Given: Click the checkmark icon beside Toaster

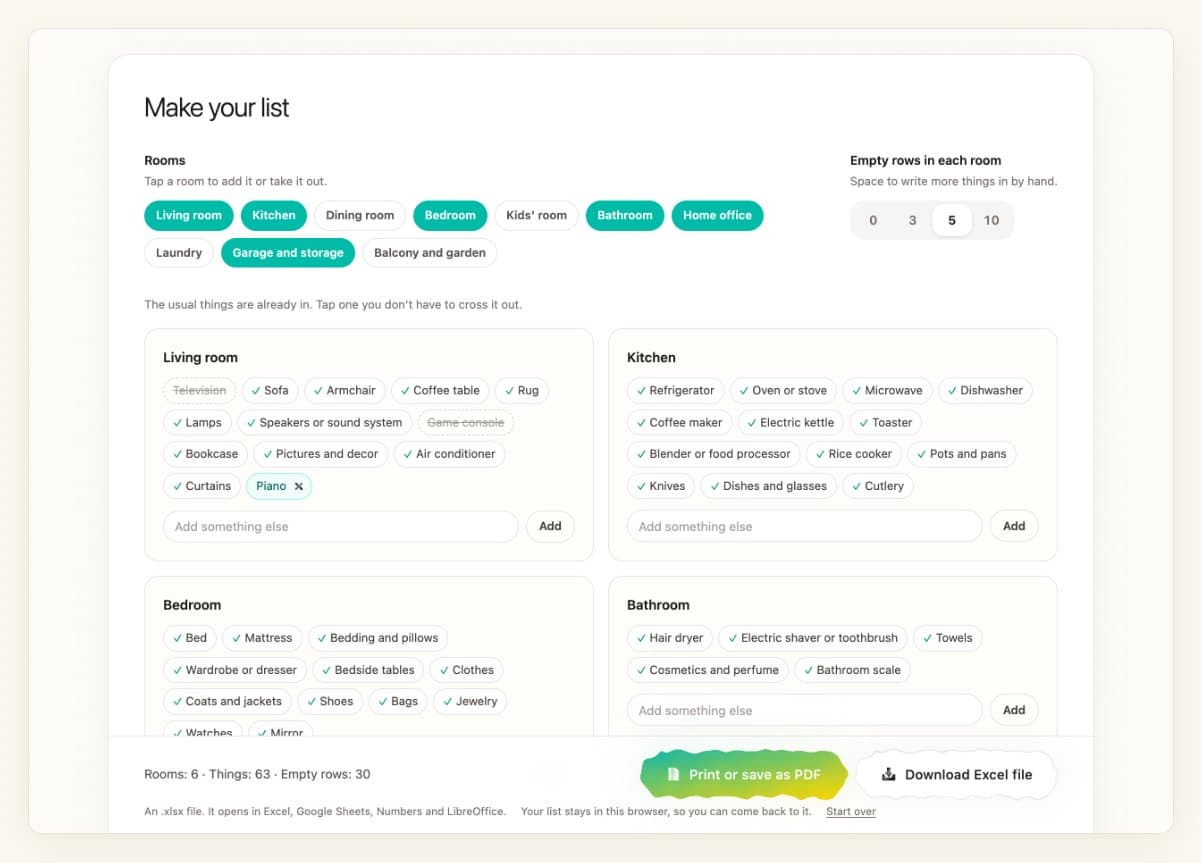Looking at the screenshot, I should [864, 422].
